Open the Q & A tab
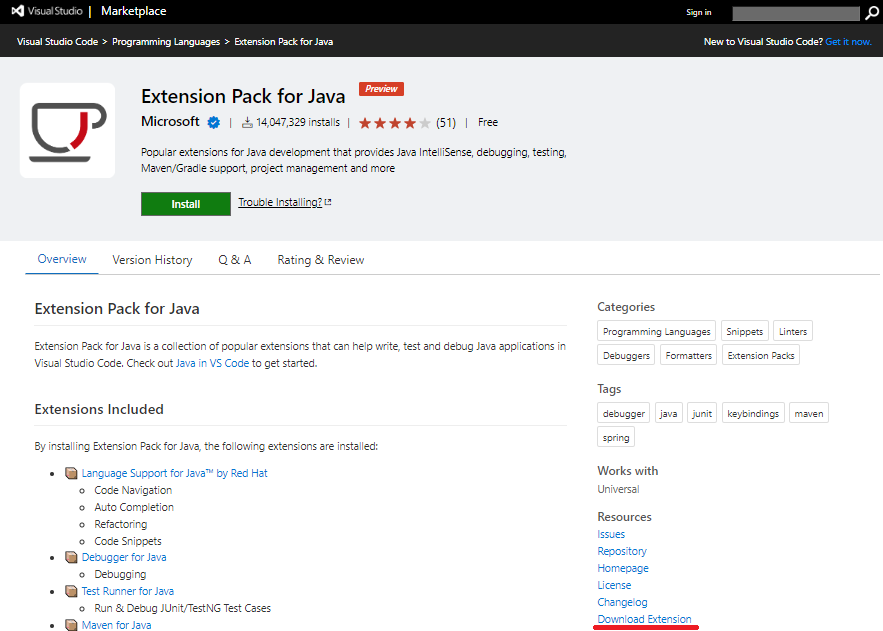Screen dimensions: 883x631 click(235, 260)
